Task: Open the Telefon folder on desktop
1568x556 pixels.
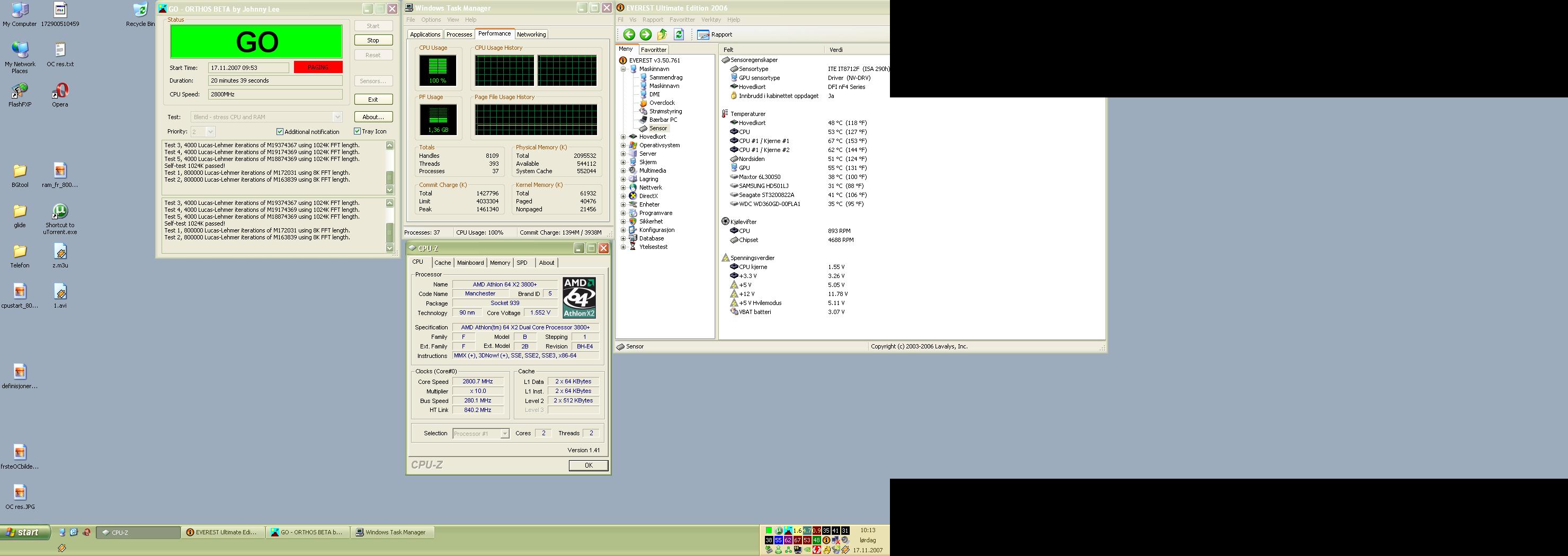Action: click(20, 256)
